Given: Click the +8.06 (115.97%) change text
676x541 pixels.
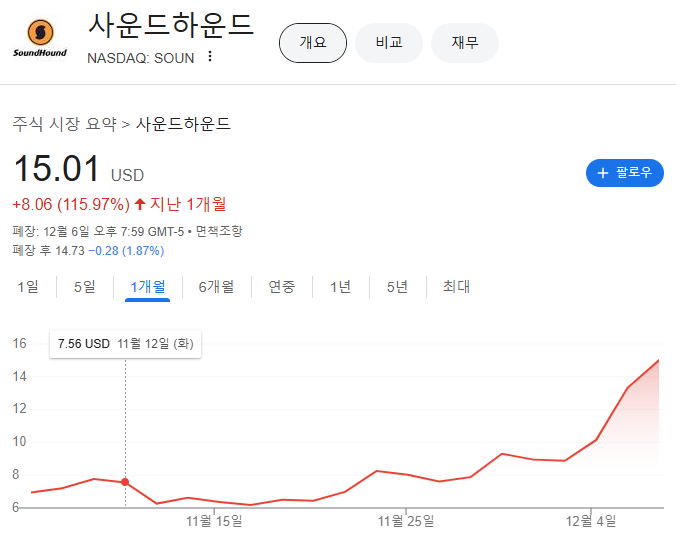Looking at the screenshot, I should tap(71, 204).
